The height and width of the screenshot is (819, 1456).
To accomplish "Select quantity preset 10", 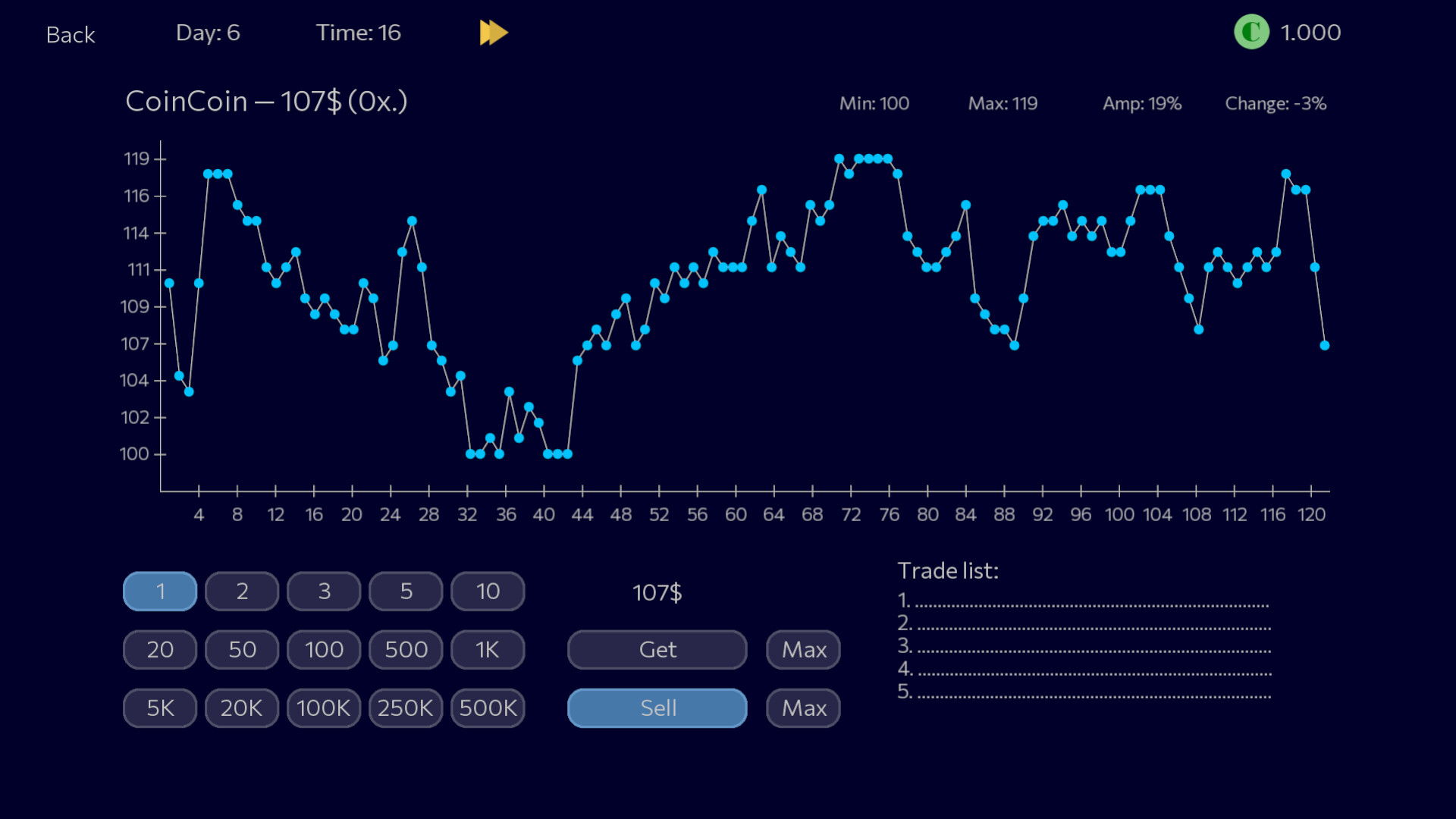I will [x=487, y=591].
